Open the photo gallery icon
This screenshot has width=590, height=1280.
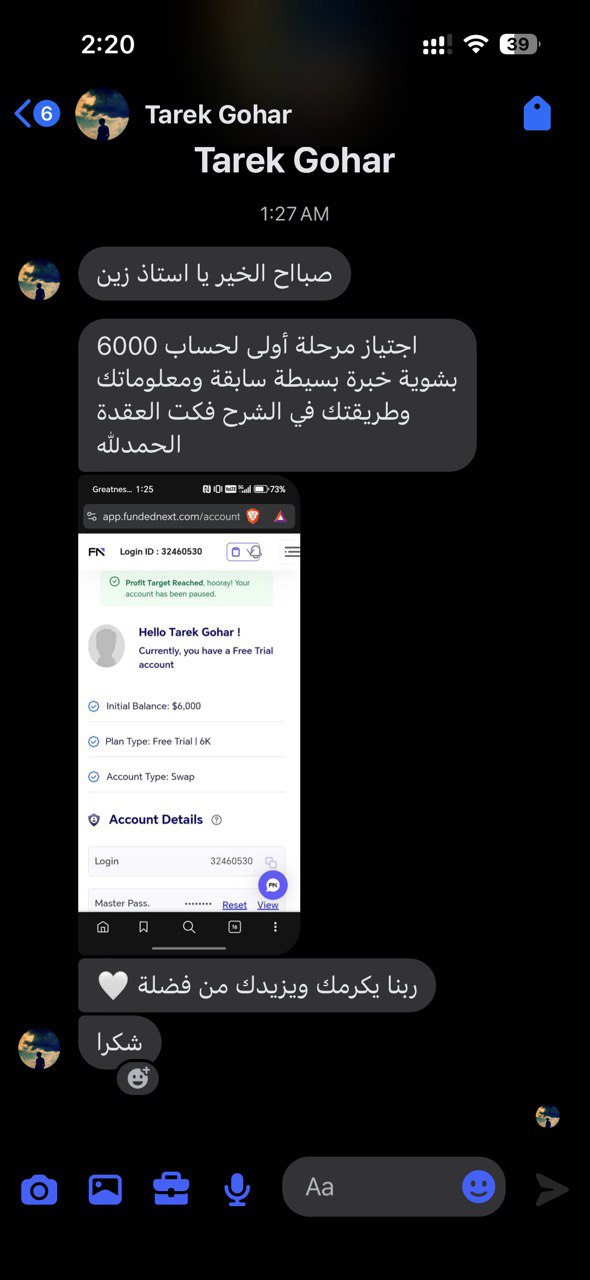pos(105,1189)
